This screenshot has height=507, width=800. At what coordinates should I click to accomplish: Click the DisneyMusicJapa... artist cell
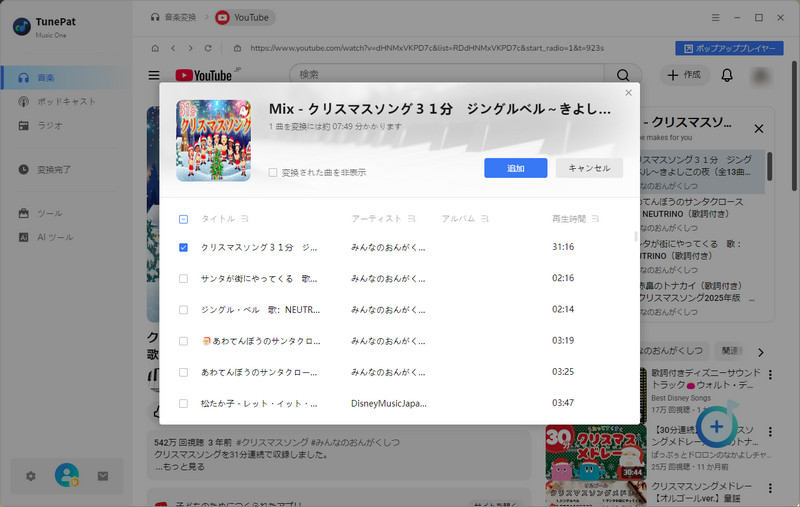(388, 403)
